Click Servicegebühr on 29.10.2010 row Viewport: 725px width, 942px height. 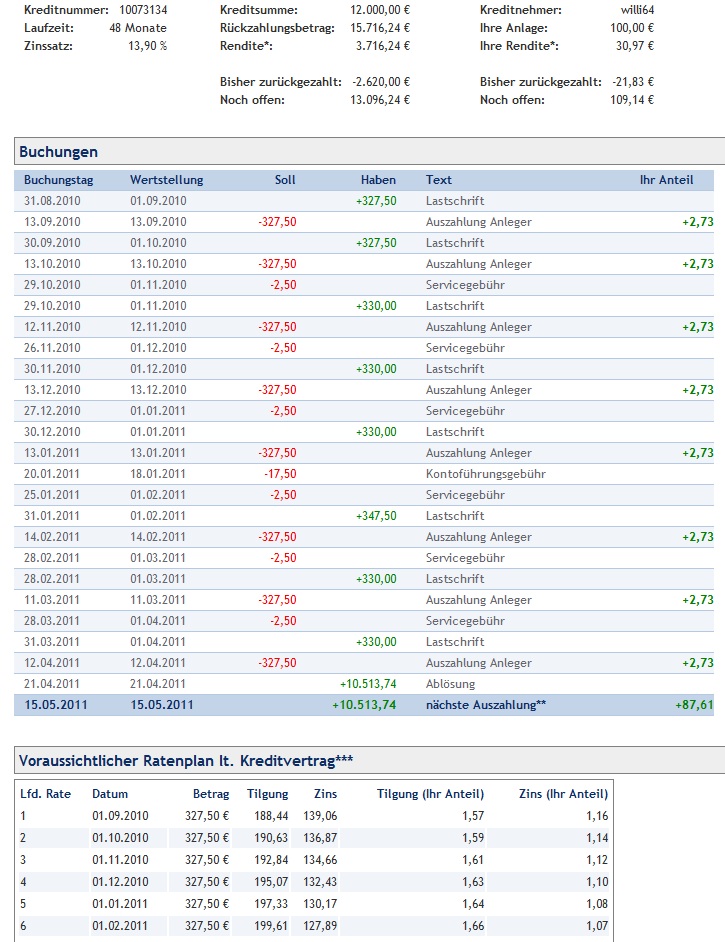tap(465, 285)
